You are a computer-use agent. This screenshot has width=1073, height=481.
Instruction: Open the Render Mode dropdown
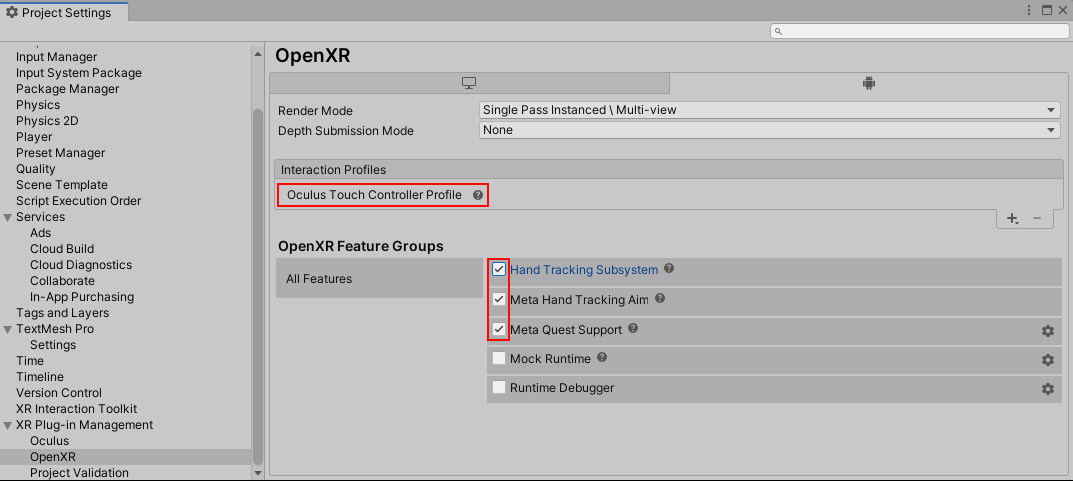[769, 110]
